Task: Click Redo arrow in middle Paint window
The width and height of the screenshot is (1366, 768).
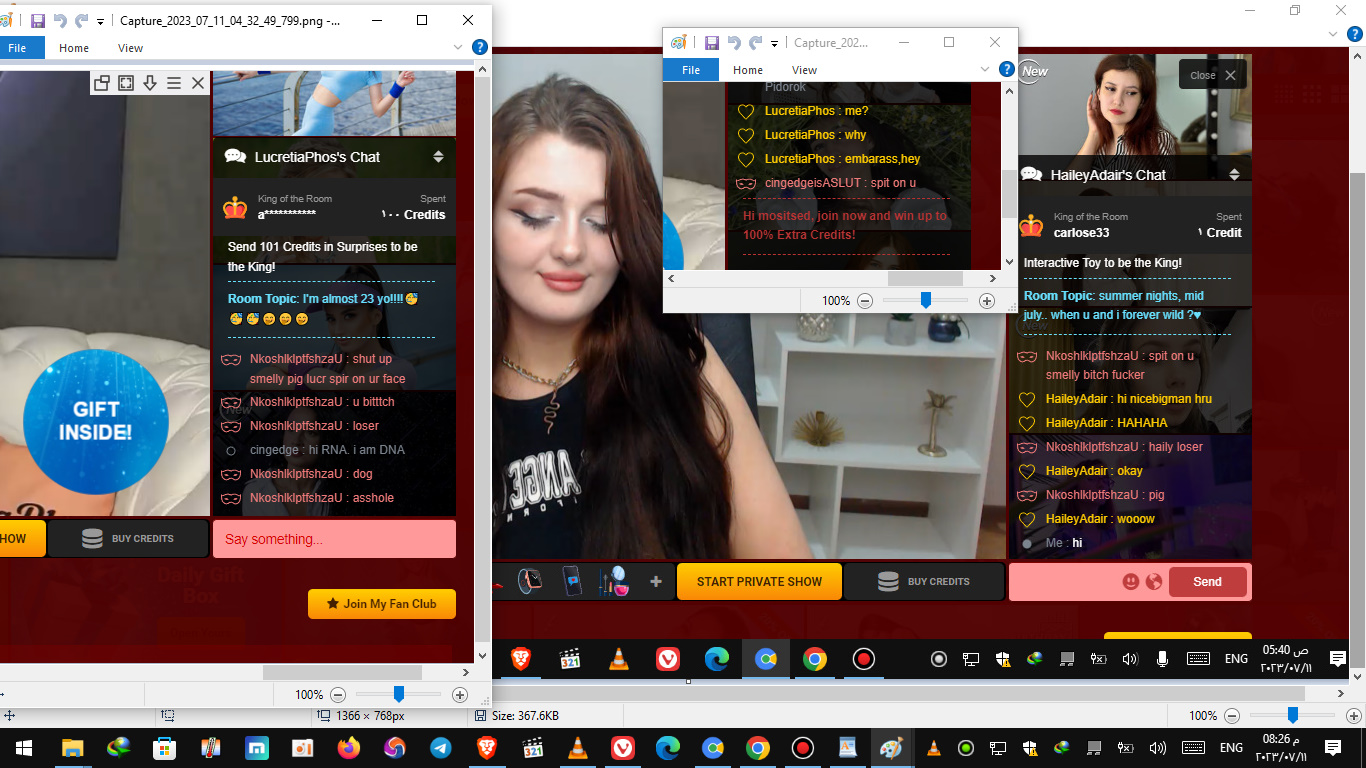Action: [x=756, y=43]
